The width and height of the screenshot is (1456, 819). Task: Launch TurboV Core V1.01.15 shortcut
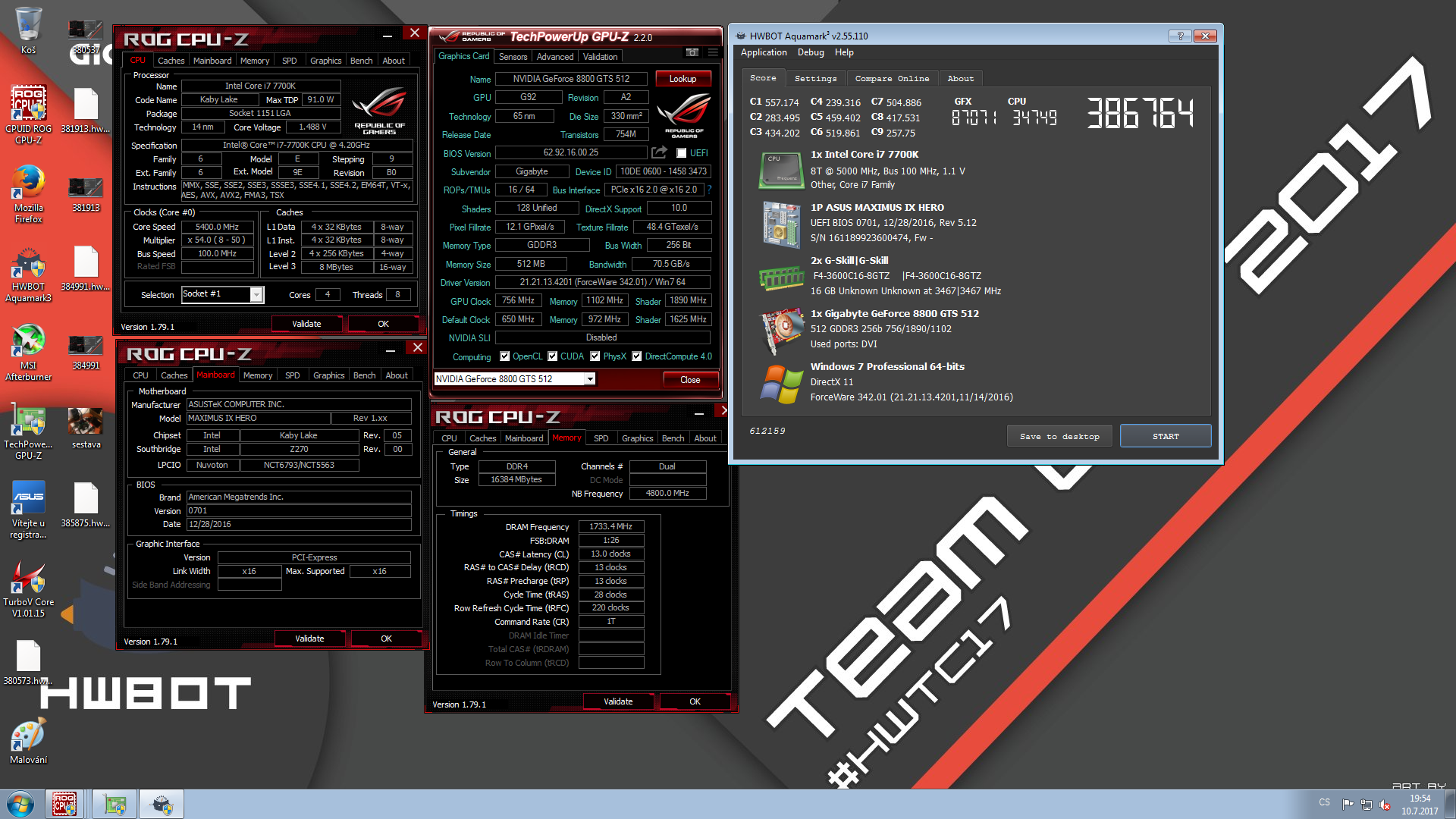(x=28, y=589)
